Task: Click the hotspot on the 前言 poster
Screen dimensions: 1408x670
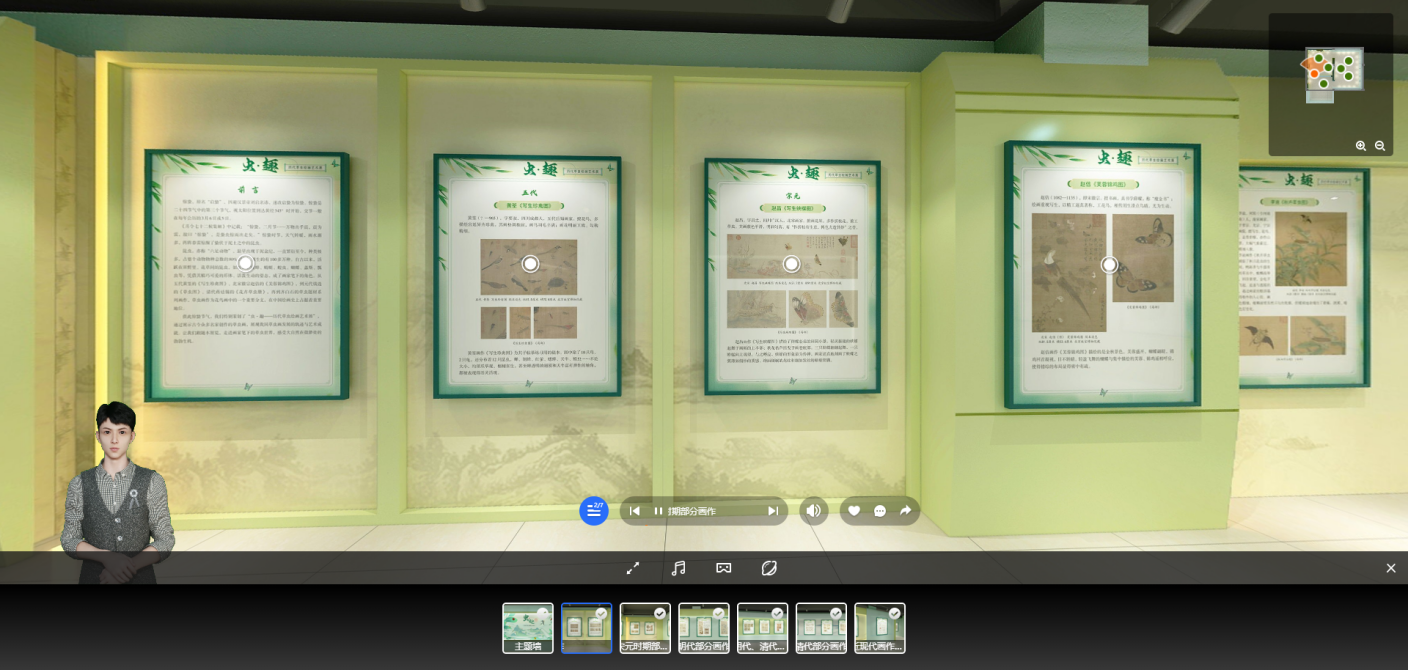Action: tap(245, 263)
